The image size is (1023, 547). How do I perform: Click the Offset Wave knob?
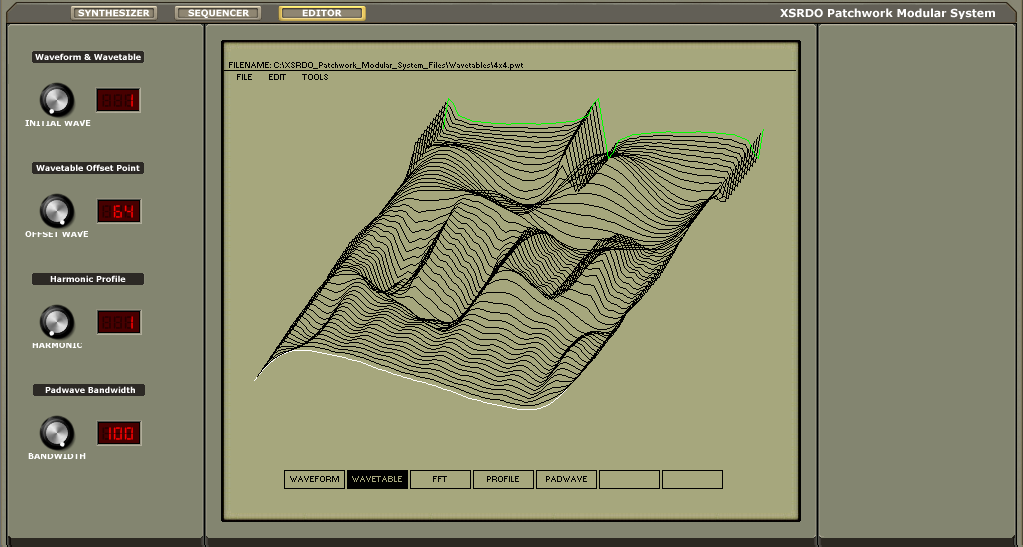coord(56,211)
